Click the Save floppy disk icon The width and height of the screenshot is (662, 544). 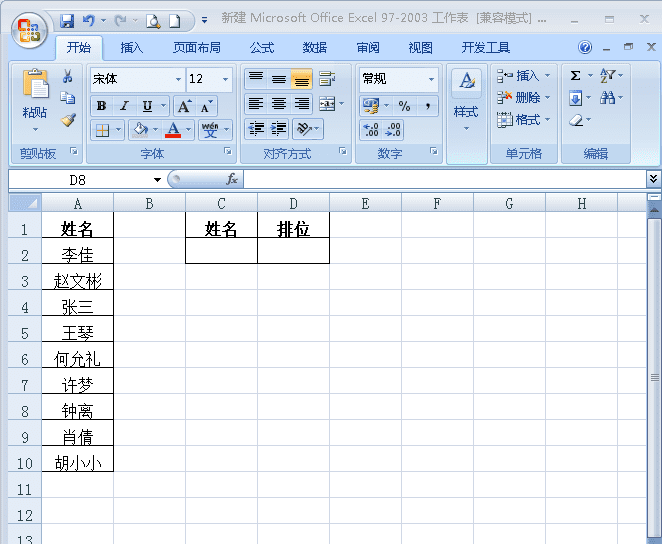click(x=67, y=20)
